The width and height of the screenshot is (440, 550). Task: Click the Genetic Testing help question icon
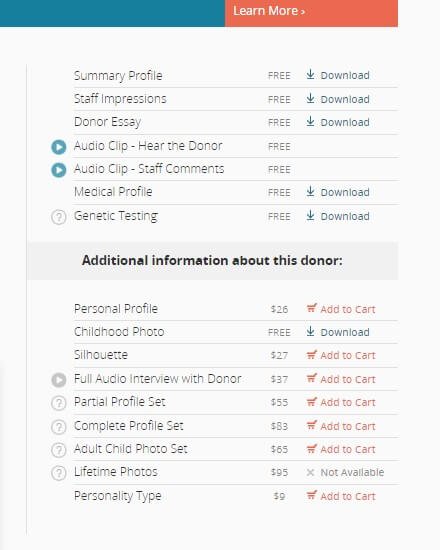click(59, 217)
